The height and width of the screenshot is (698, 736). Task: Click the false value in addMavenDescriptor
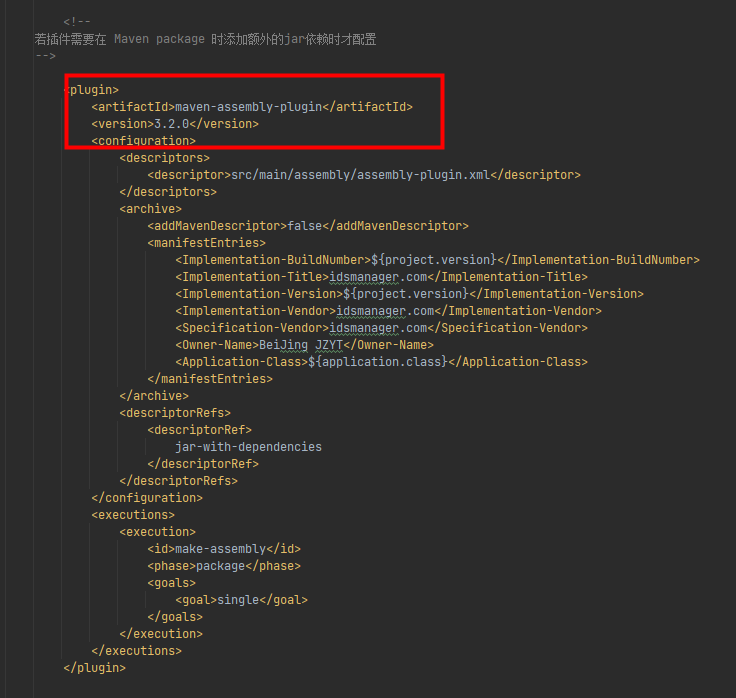click(x=305, y=226)
